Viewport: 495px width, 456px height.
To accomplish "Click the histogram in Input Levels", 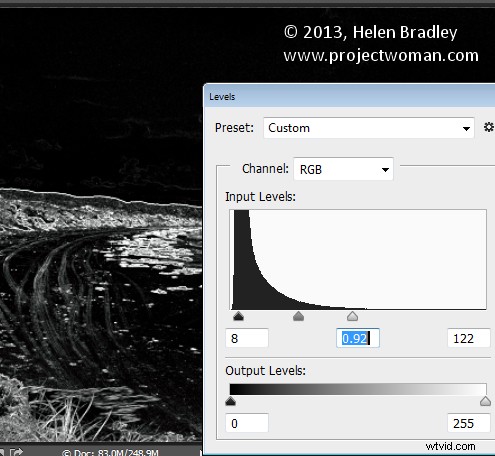I will tap(358, 260).
